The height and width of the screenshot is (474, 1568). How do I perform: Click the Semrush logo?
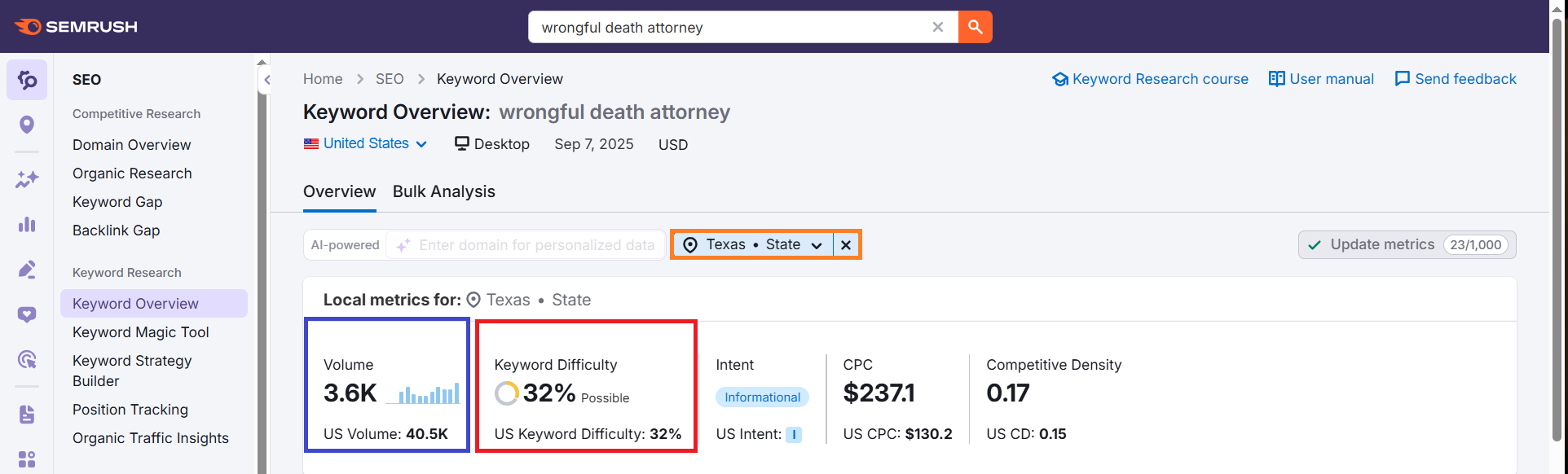(x=76, y=27)
